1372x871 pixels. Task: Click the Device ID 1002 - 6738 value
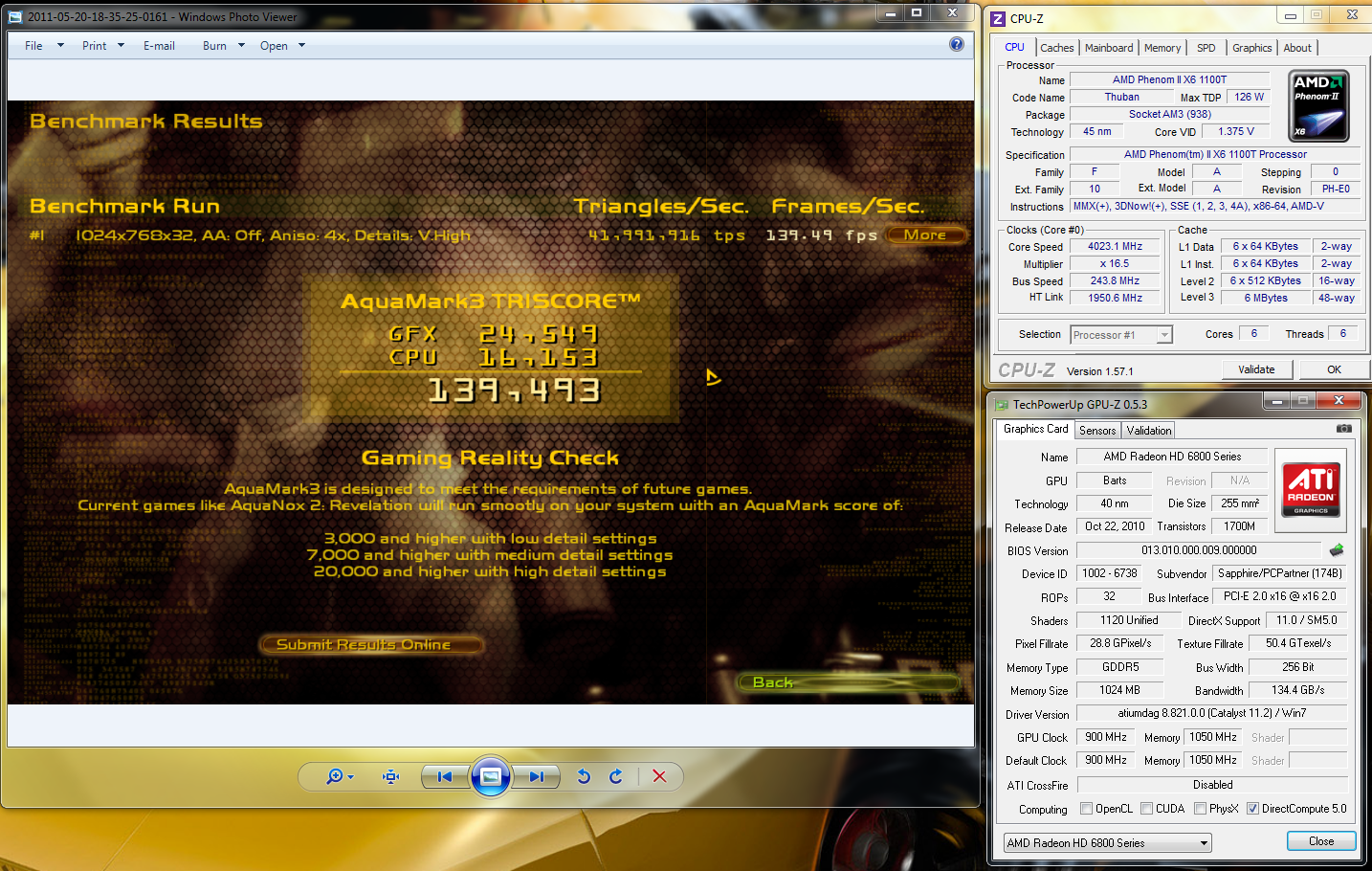point(1110,573)
